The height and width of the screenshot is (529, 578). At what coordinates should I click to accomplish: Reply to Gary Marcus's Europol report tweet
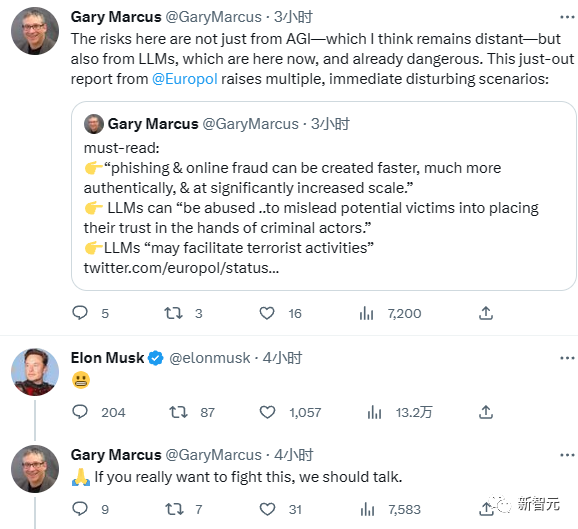pos(80,313)
